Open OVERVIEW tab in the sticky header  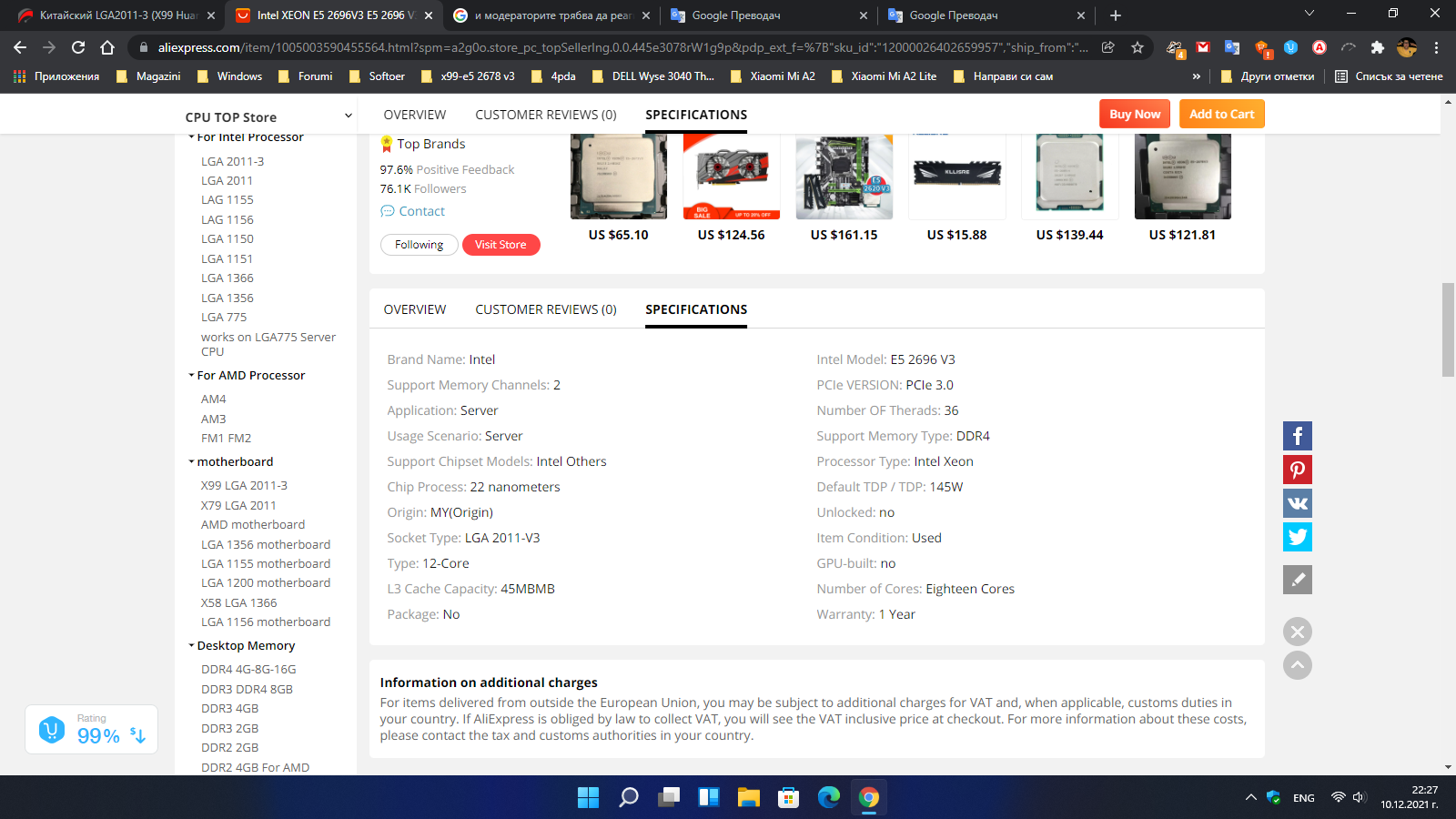click(415, 115)
